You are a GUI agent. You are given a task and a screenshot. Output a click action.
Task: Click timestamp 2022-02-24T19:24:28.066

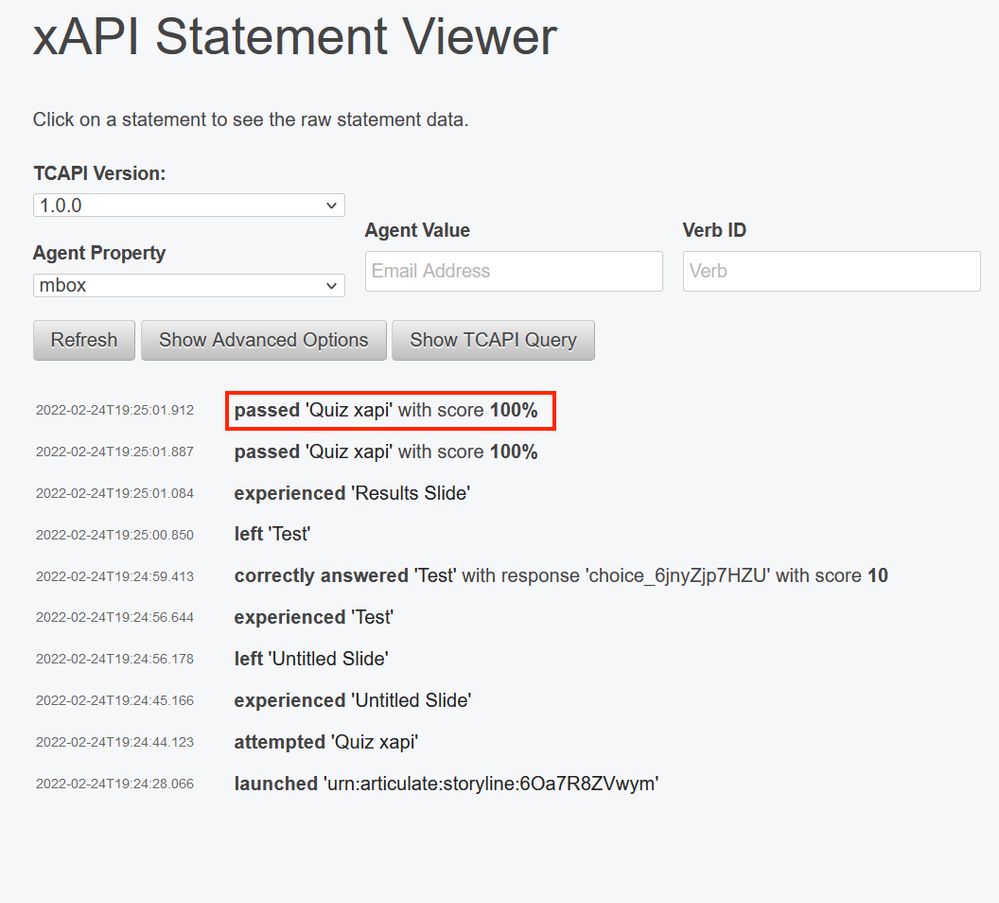(x=114, y=784)
